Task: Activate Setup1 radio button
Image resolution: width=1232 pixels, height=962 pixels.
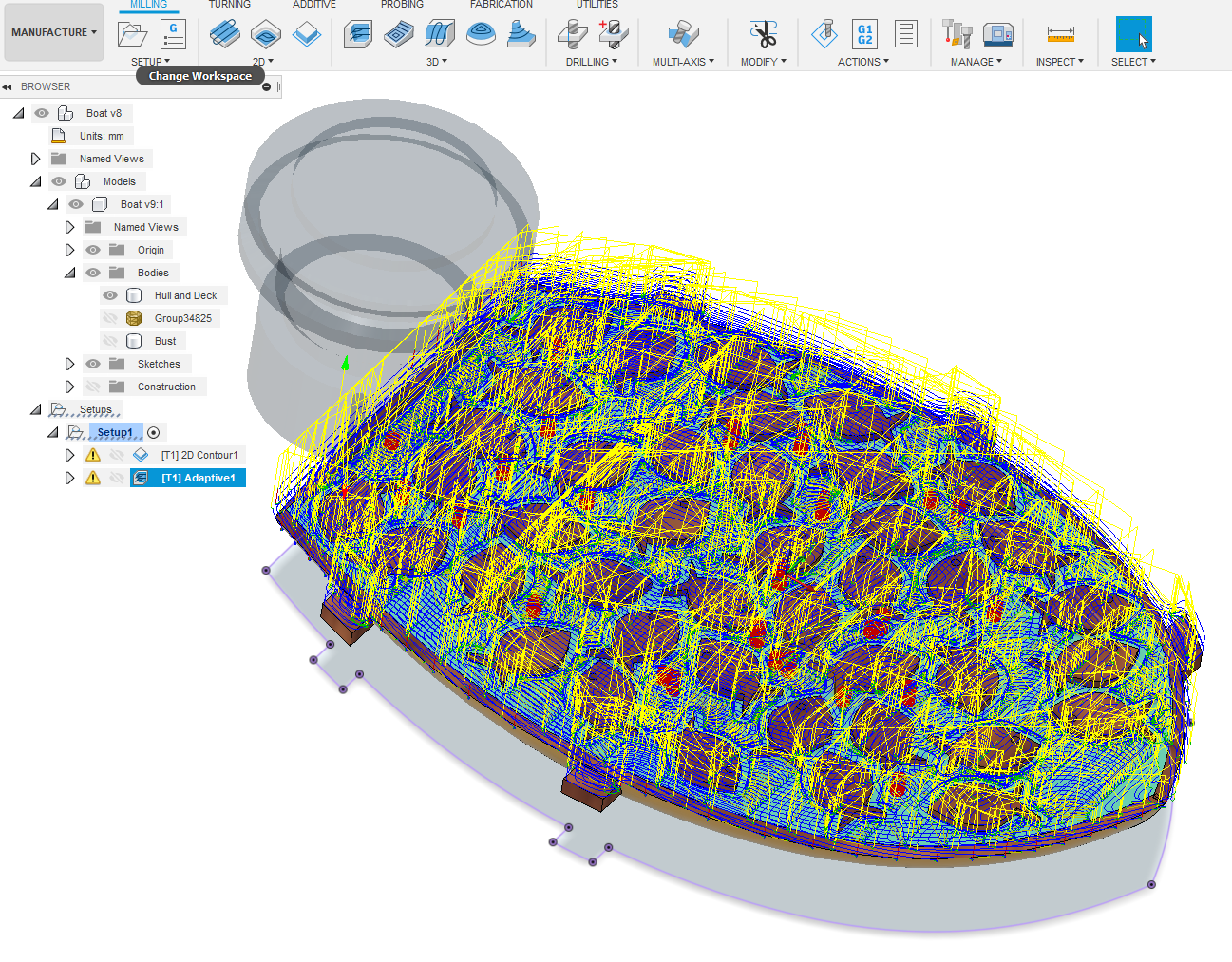Action: pyautogui.click(x=154, y=432)
